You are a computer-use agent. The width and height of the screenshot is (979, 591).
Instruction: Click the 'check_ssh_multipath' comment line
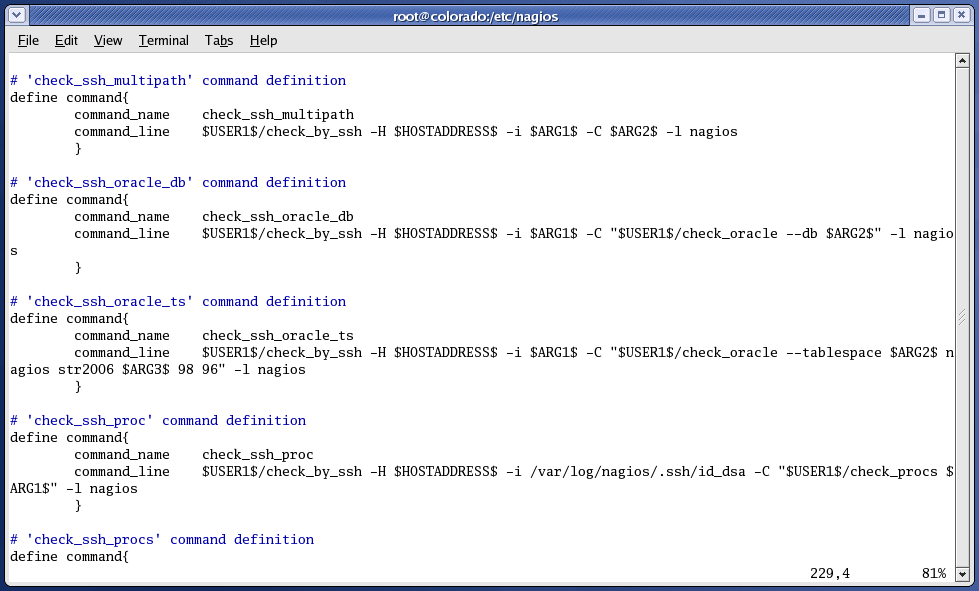[x=178, y=81]
